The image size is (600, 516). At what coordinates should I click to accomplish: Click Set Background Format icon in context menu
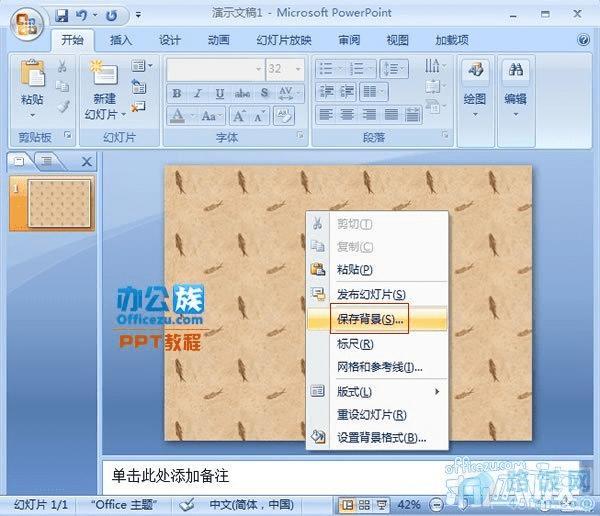318,436
